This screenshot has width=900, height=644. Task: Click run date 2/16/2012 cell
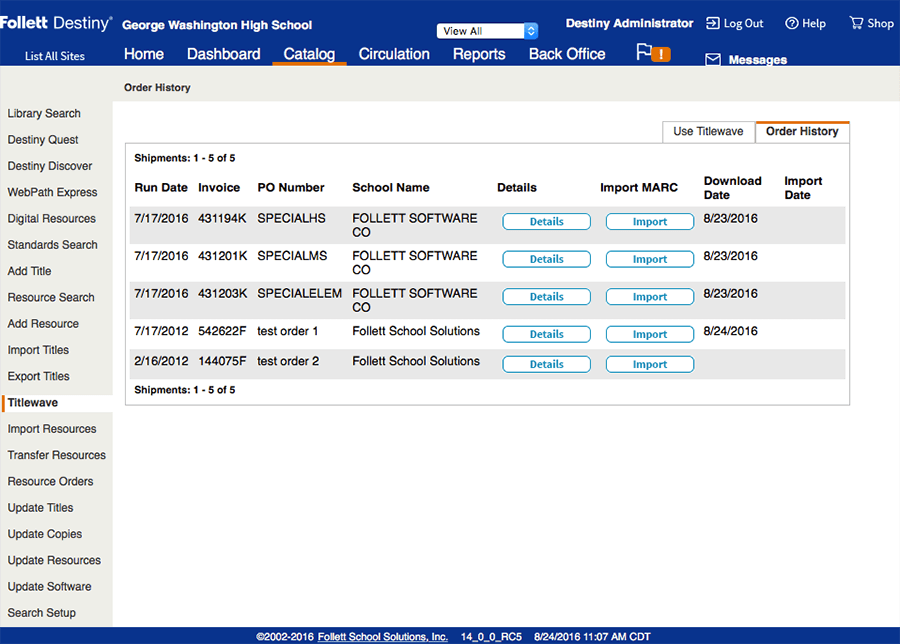click(161, 361)
